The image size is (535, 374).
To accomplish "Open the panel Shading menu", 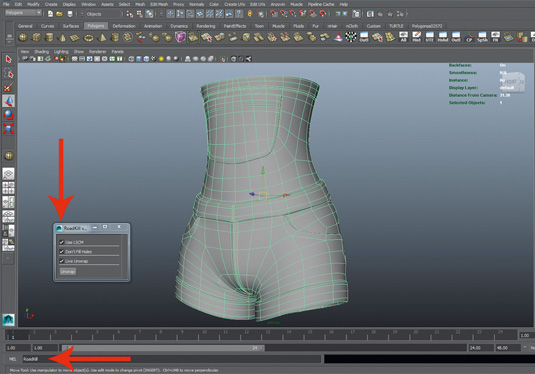I will pyautogui.click(x=42, y=52).
